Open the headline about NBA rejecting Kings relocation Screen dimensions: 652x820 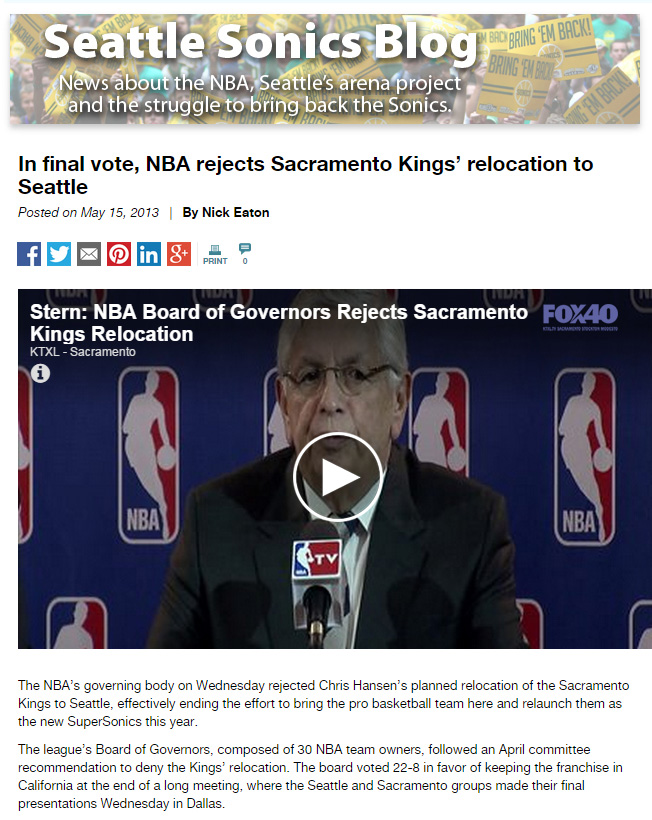[305, 175]
